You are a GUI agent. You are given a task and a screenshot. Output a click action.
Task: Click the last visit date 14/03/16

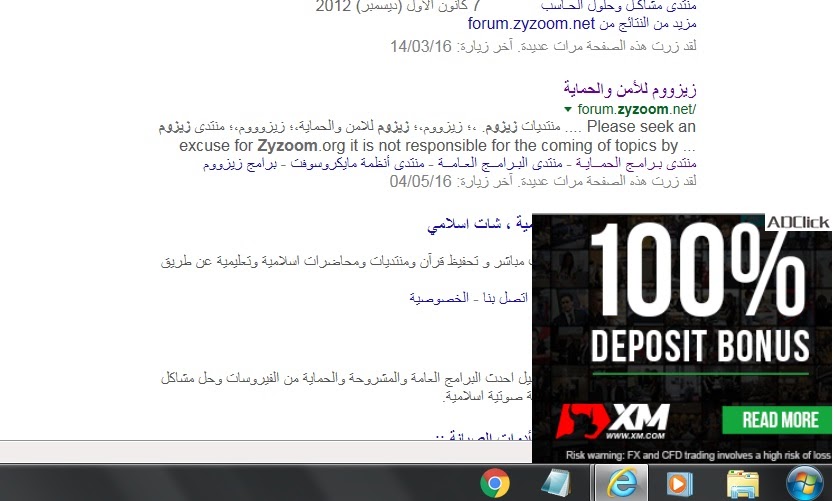click(x=420, y=47)
